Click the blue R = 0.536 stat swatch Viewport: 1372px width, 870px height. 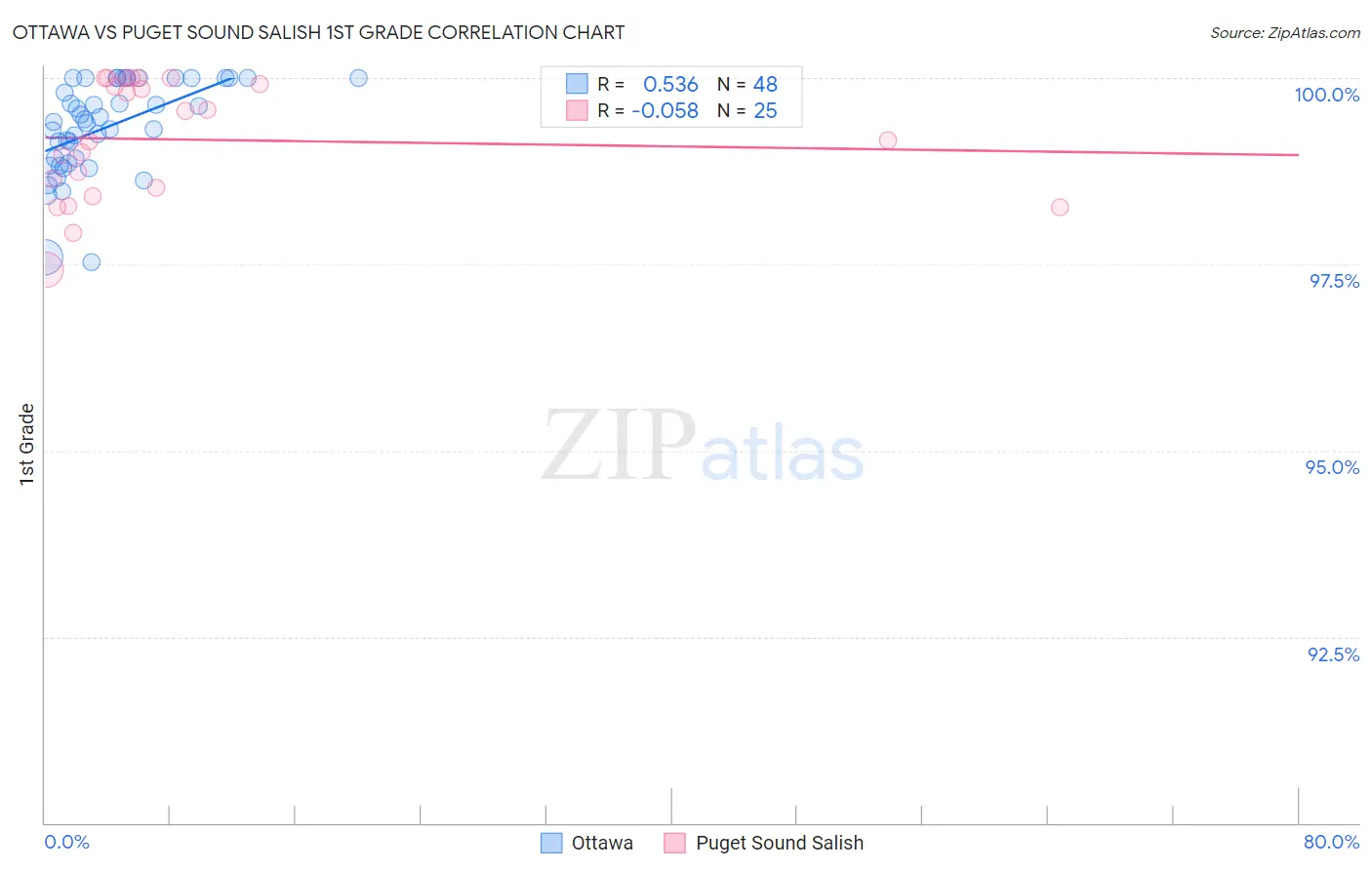pos(577,84)
